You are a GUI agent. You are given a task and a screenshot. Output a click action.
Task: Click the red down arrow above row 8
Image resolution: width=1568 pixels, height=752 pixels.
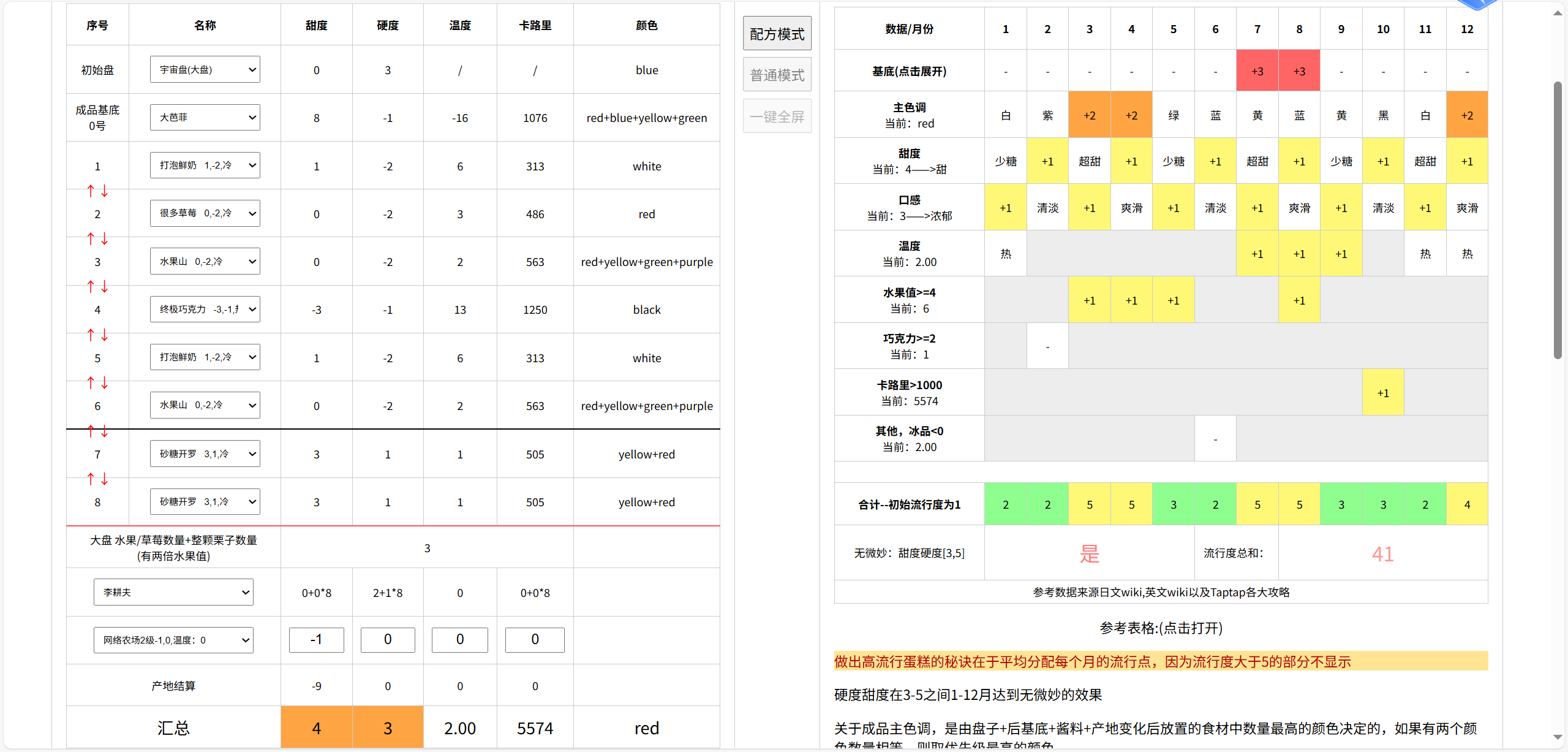105,479
